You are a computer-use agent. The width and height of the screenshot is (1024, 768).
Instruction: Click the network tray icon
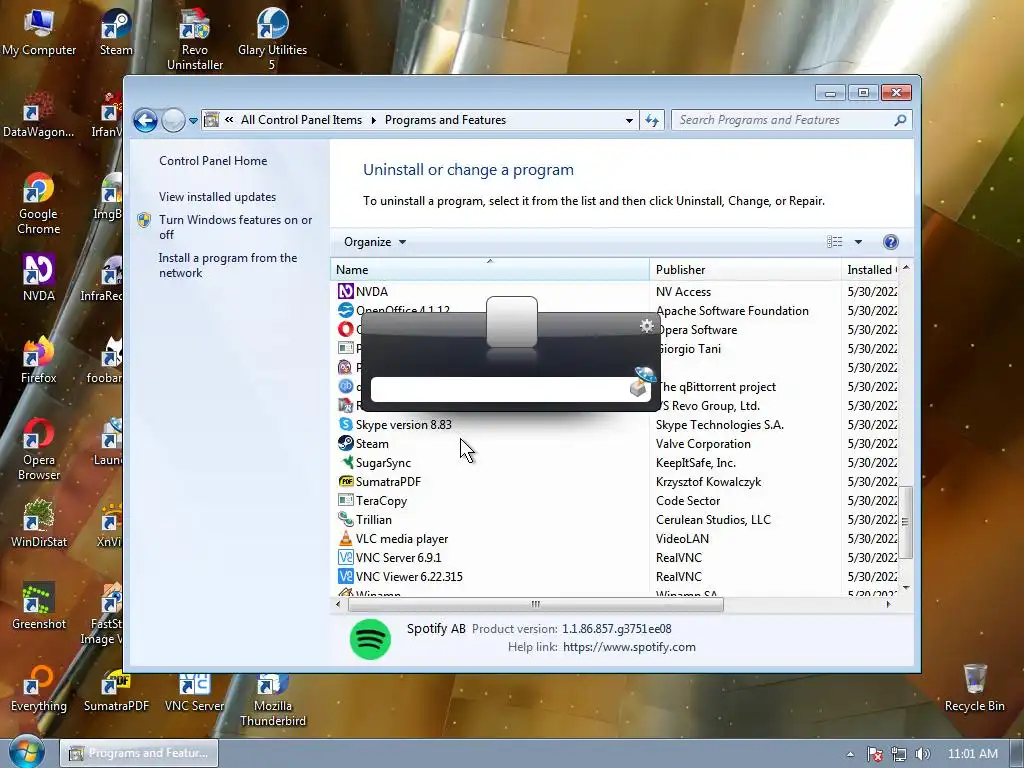pyautogui.click(x=899, y=754)
